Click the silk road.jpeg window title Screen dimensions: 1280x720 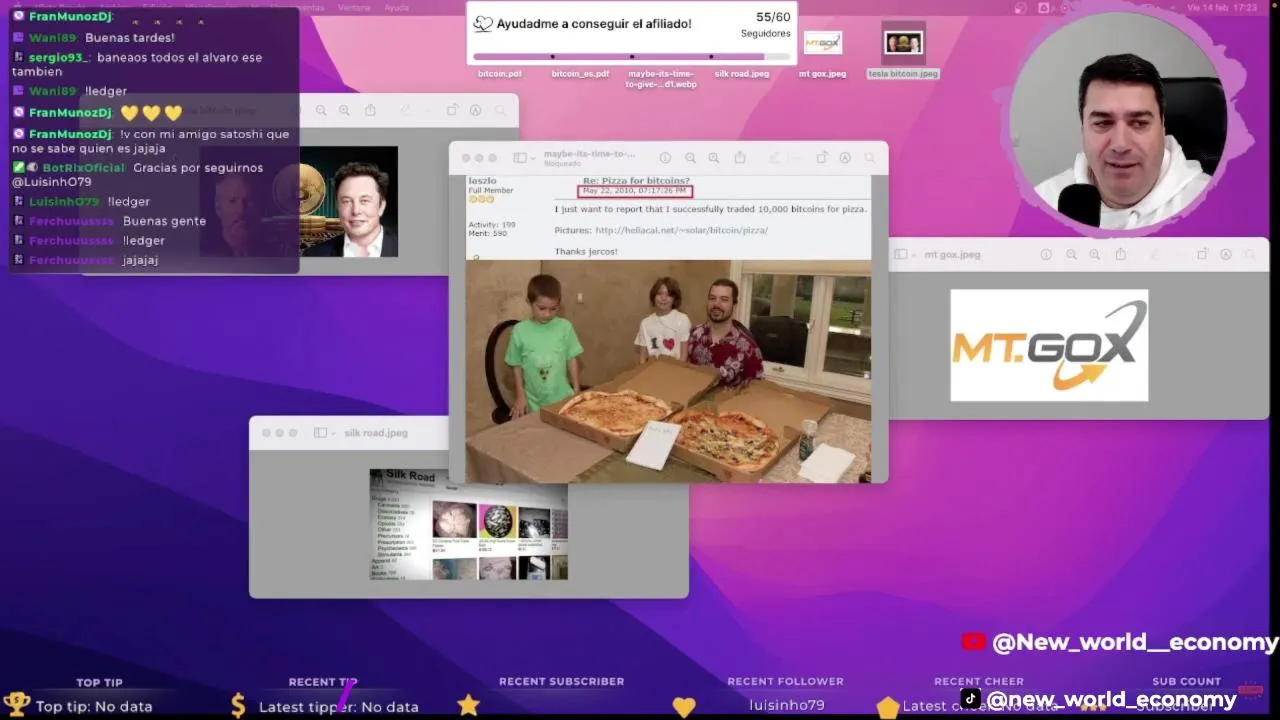(x=376, y=433)
